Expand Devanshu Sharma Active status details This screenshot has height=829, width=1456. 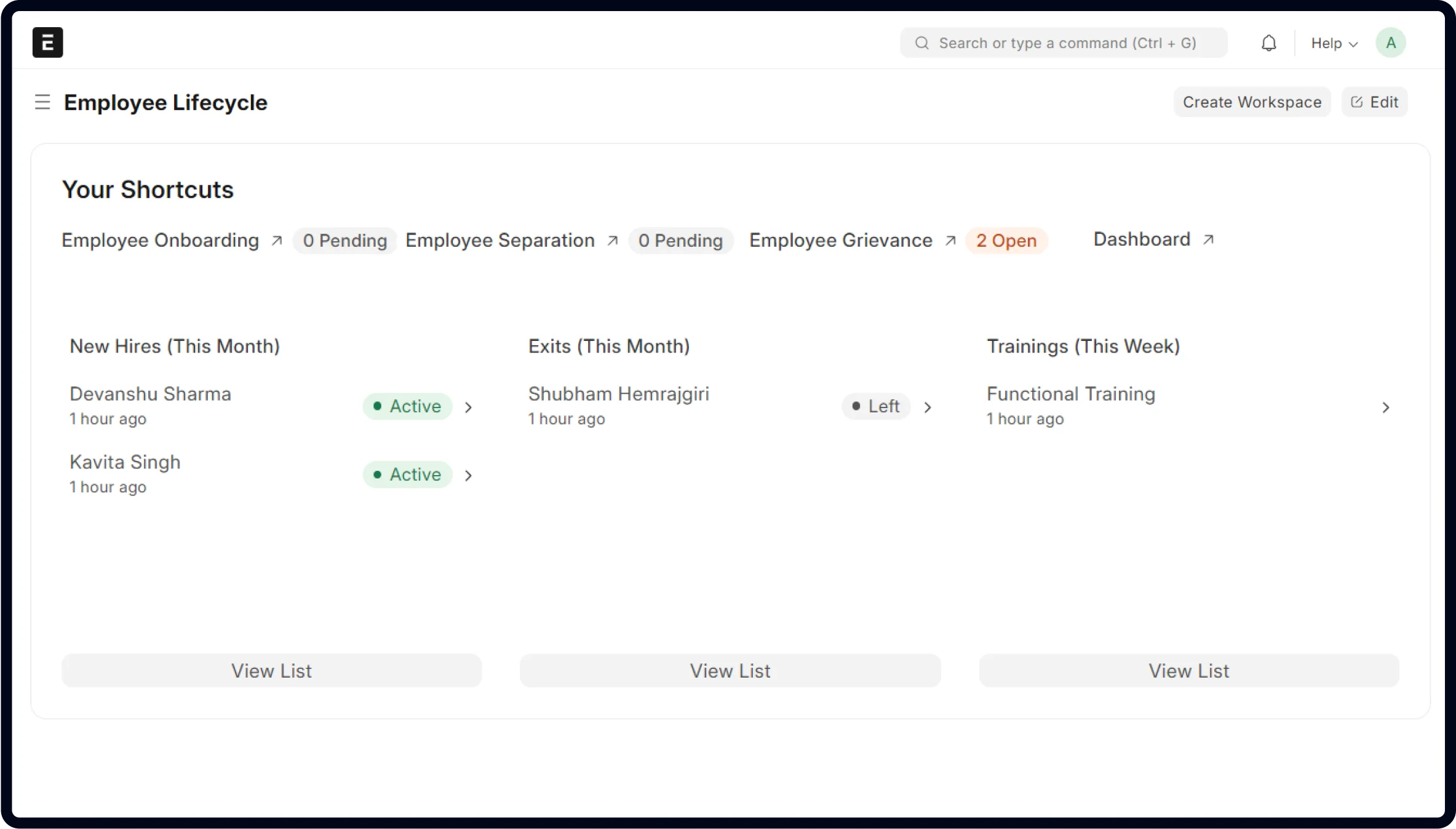469,407
